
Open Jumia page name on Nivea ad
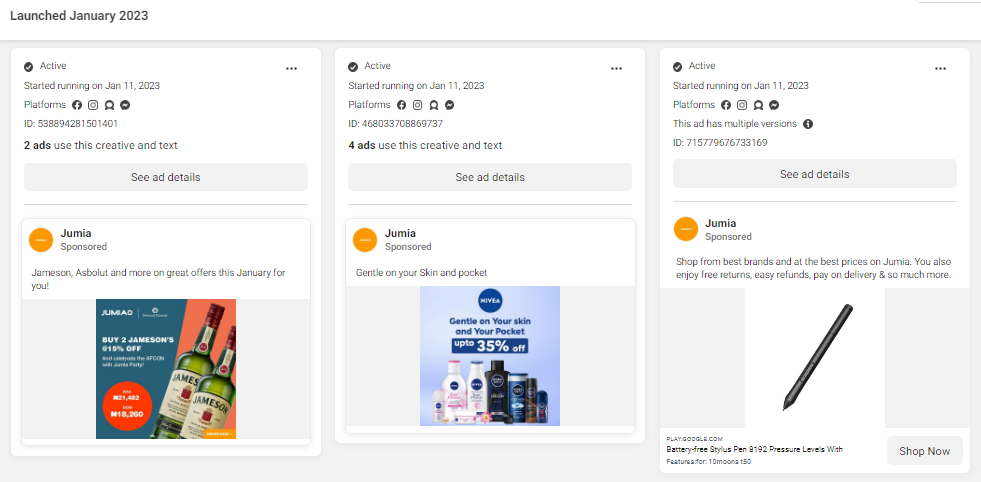(x=400, y=233)
